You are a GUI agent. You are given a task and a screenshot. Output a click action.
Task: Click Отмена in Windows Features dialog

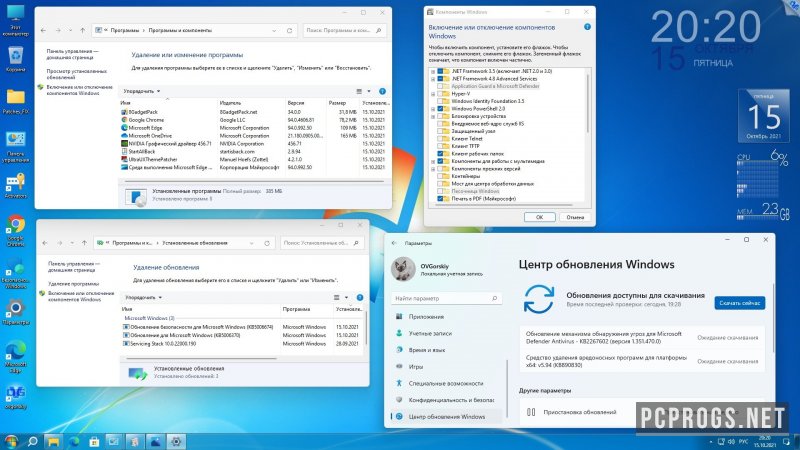tap(575, 217)
